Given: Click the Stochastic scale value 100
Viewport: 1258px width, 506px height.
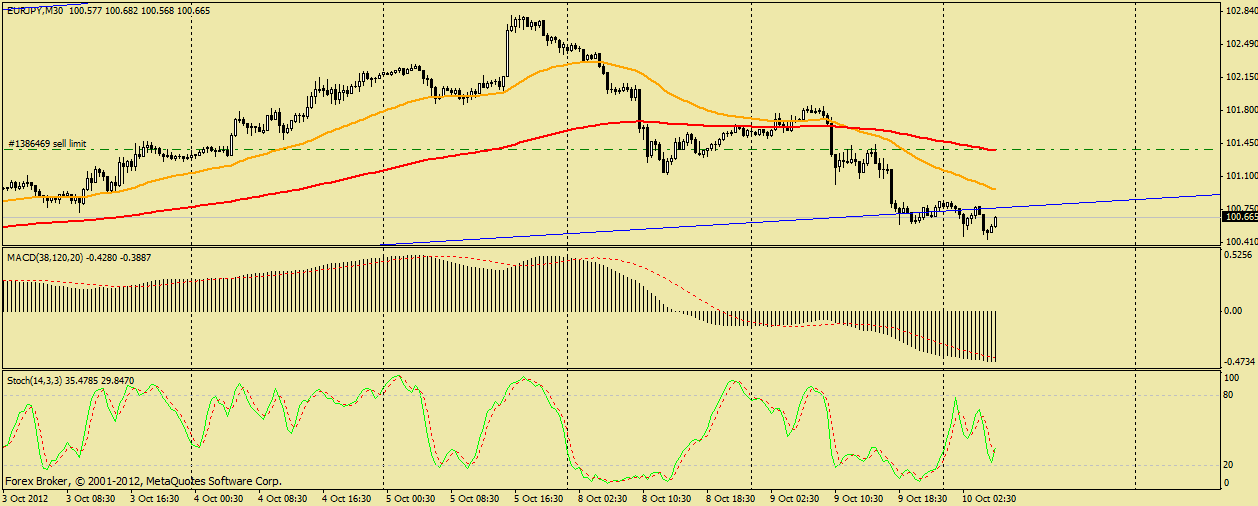Looking at the screenshot, I should (x=1232, y=378).
